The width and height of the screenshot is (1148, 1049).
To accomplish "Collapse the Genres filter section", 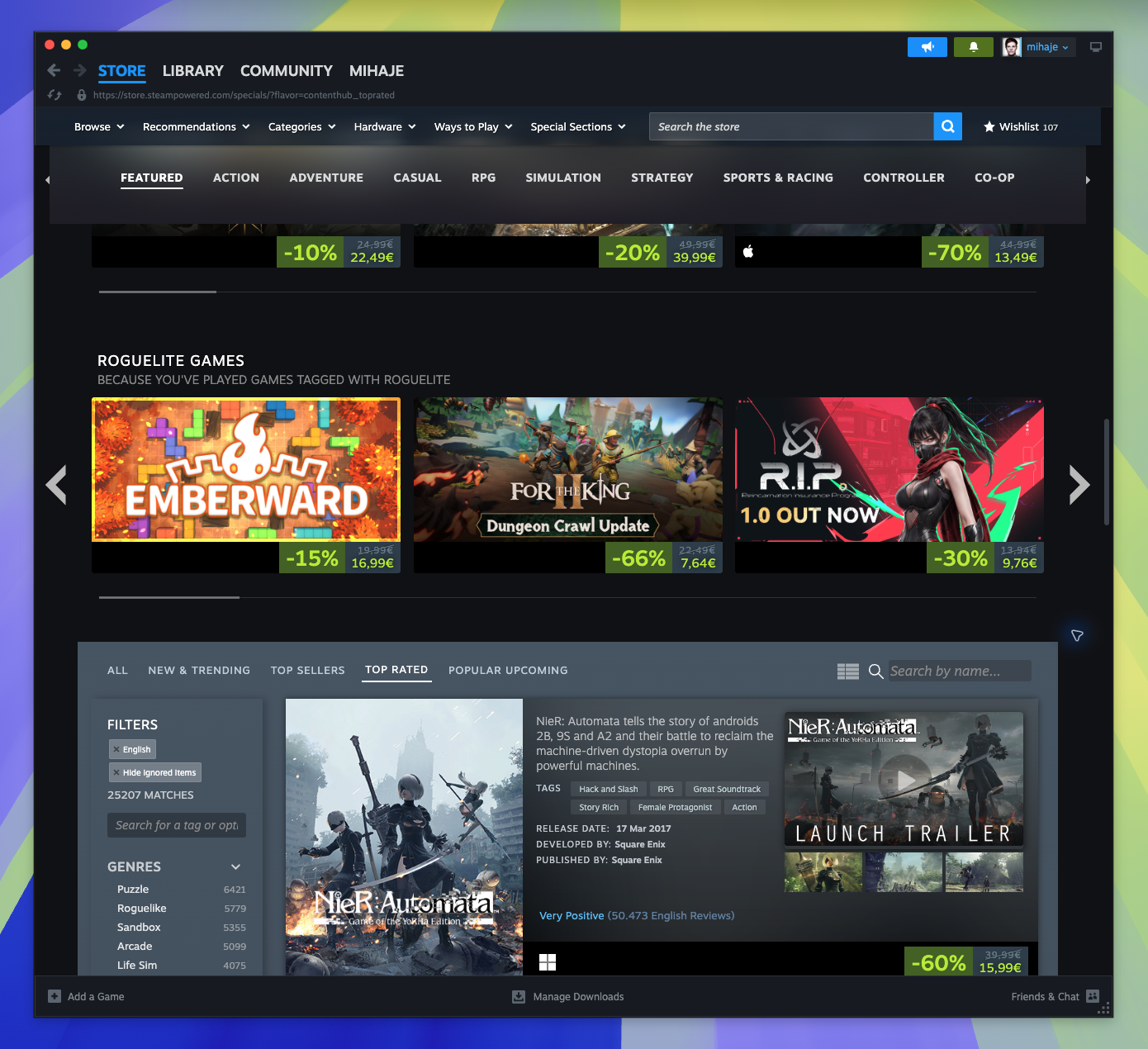I will click(235, 866).
